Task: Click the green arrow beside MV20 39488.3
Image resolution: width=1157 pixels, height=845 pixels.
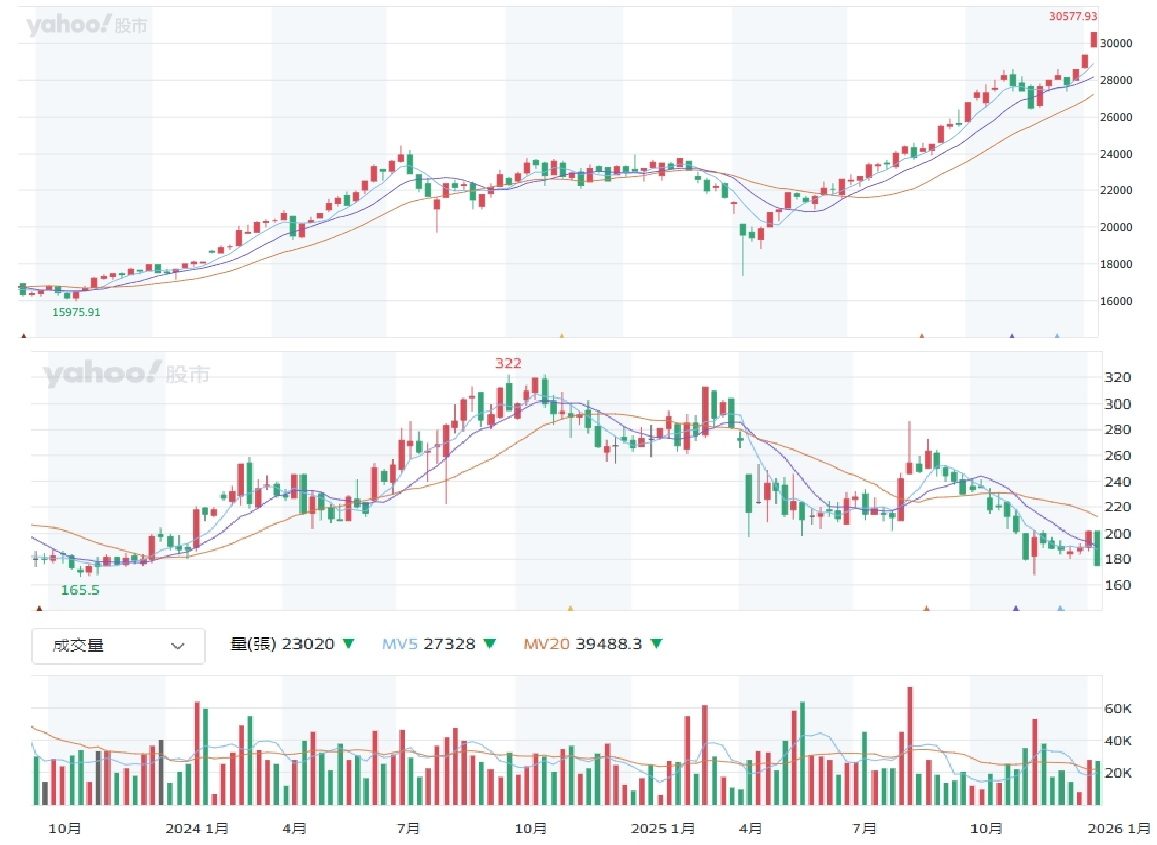Action: pos(656,644)
